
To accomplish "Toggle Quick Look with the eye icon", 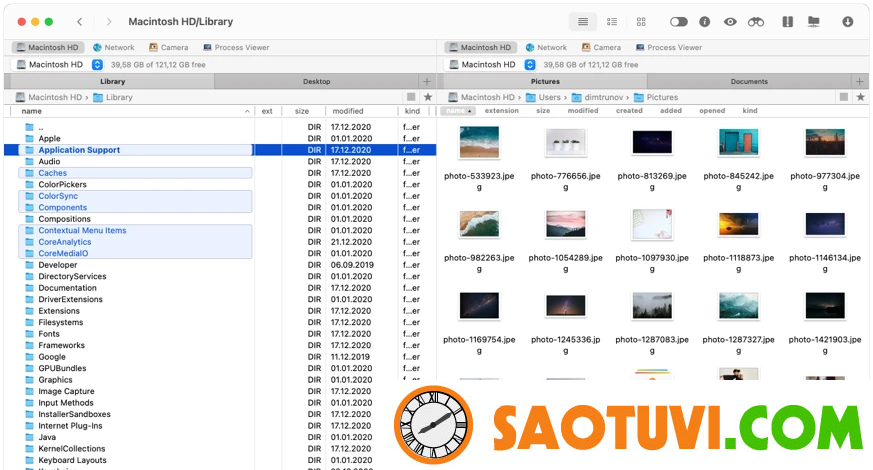I will [730, 21].
